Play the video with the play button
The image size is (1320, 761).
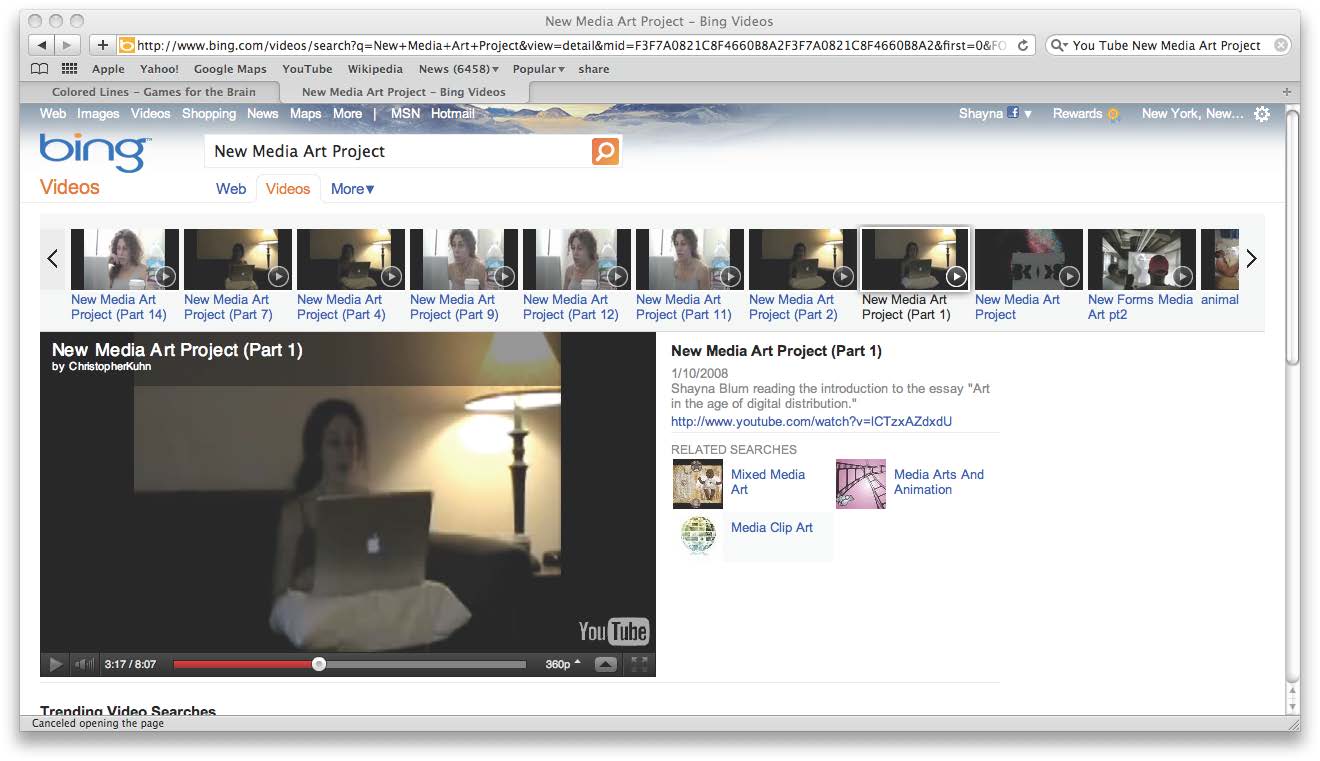click(55, 664)
